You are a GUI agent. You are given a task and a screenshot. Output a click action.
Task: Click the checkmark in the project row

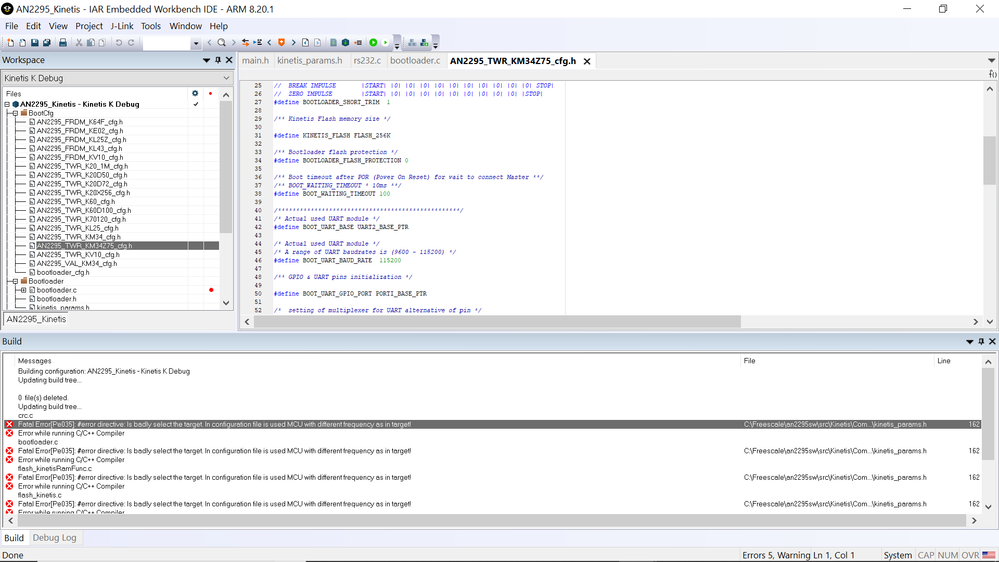(196, 104)
